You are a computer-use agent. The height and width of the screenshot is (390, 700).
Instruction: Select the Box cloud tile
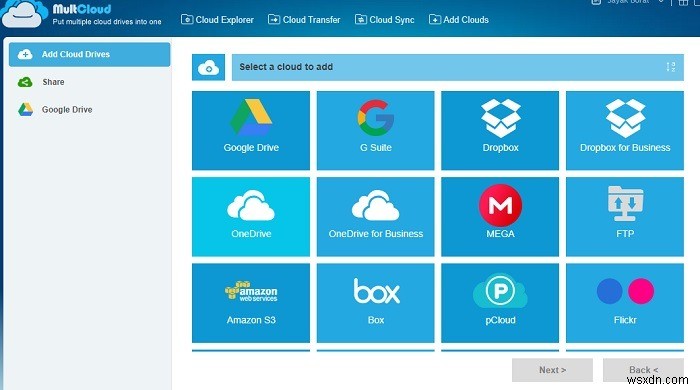[x=375, y=303]
